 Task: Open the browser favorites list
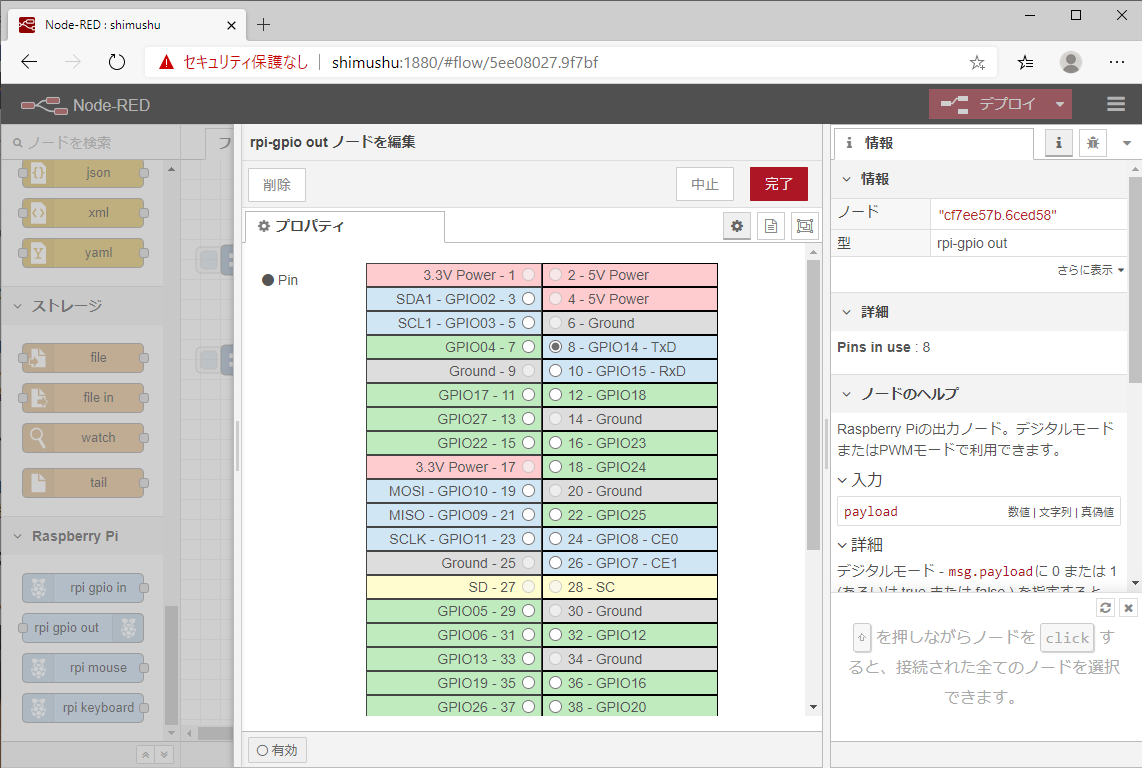(x=1025, y=63)
